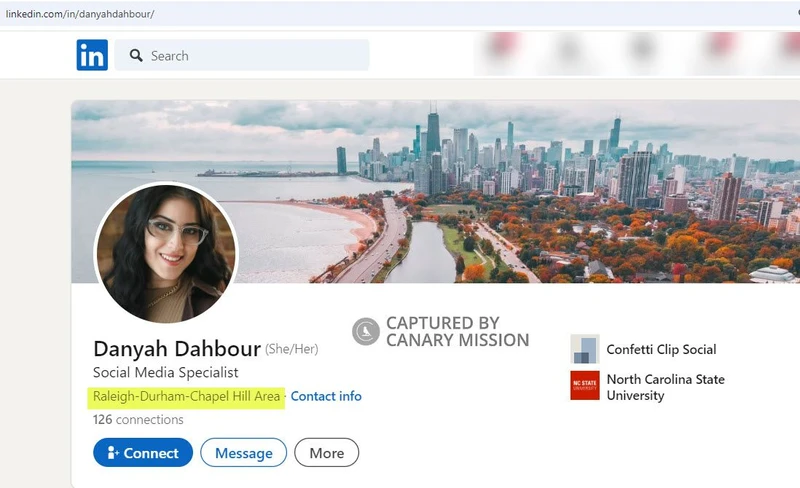Image resolution: width=800 pixels, height=488 pixels.
Task: Open the Contact info link
Action: tap(326, 396)
